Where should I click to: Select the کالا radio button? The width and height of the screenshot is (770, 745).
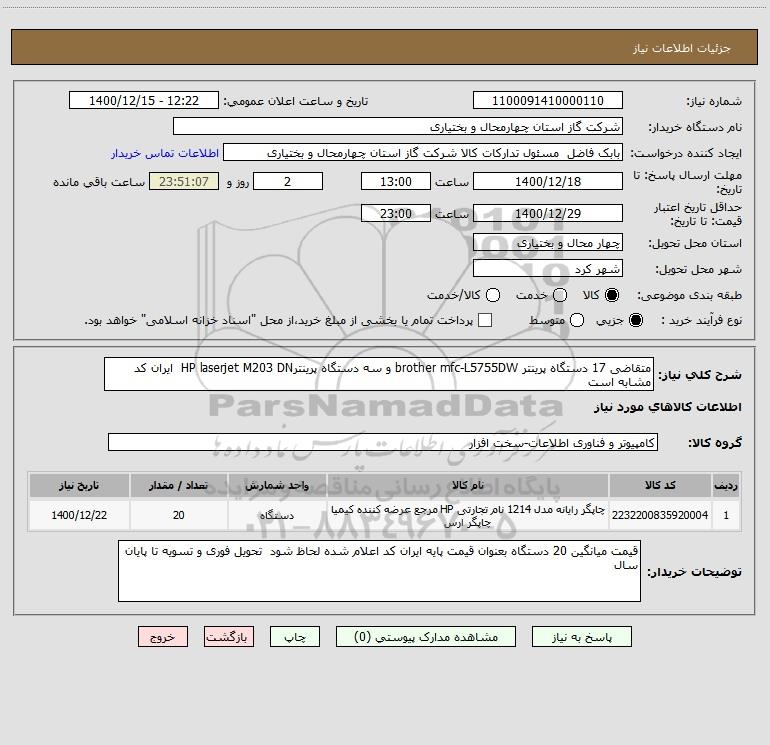[612, 295]
